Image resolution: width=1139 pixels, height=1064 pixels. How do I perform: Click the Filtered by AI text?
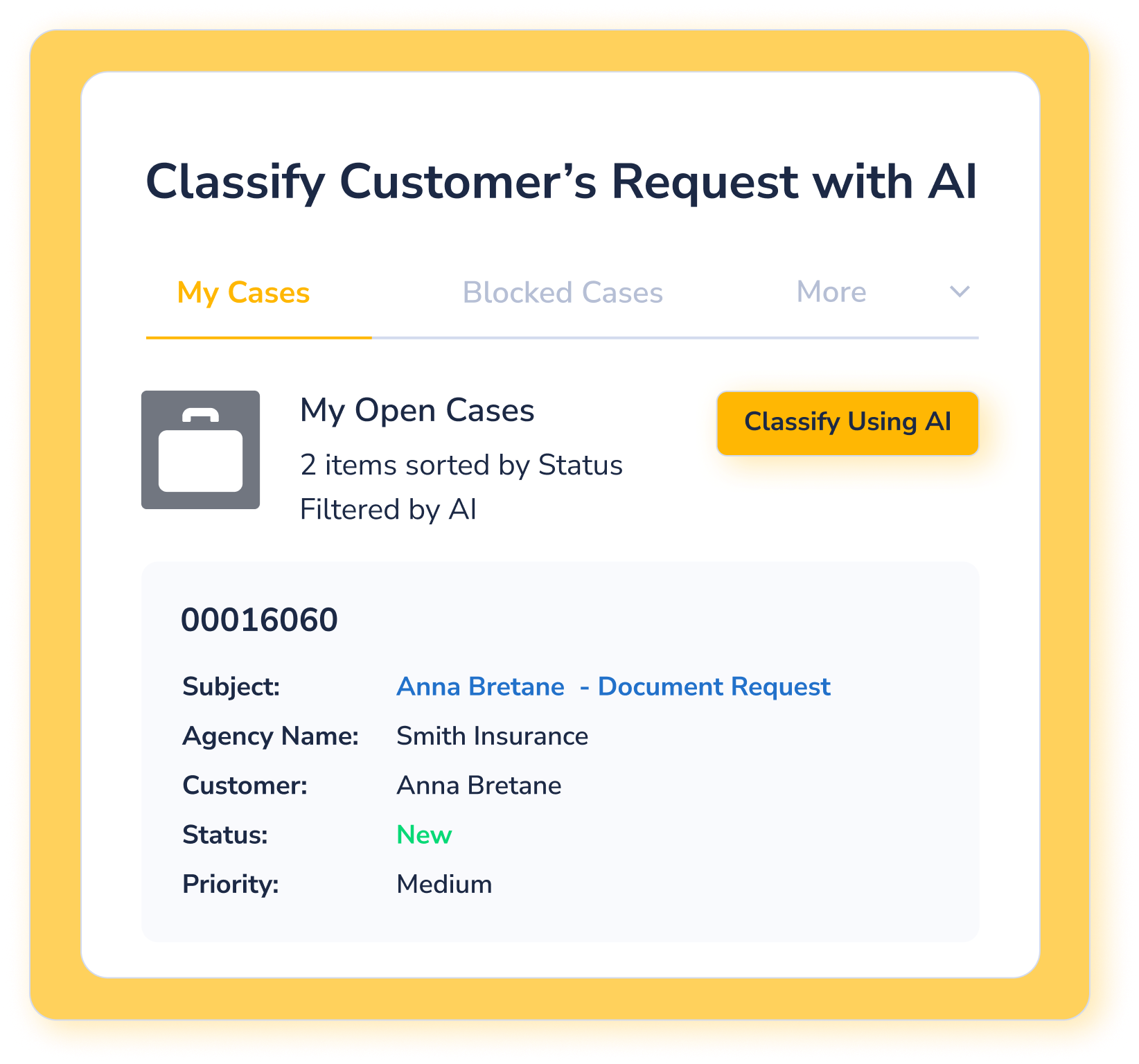coord(388,509)
